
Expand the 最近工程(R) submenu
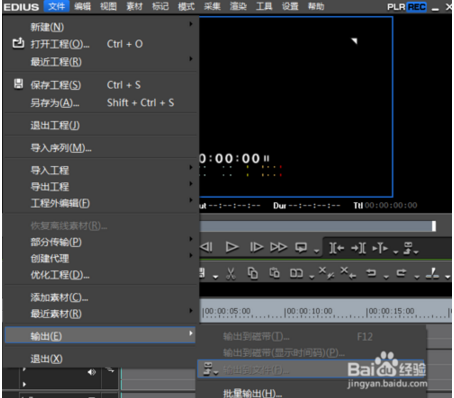(x=100, y=62)
